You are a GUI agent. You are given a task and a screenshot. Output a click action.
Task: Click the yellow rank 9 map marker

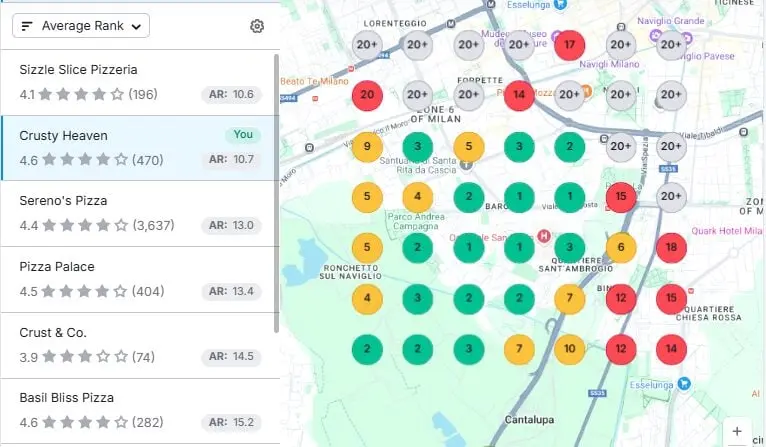(x=367, y=146)
